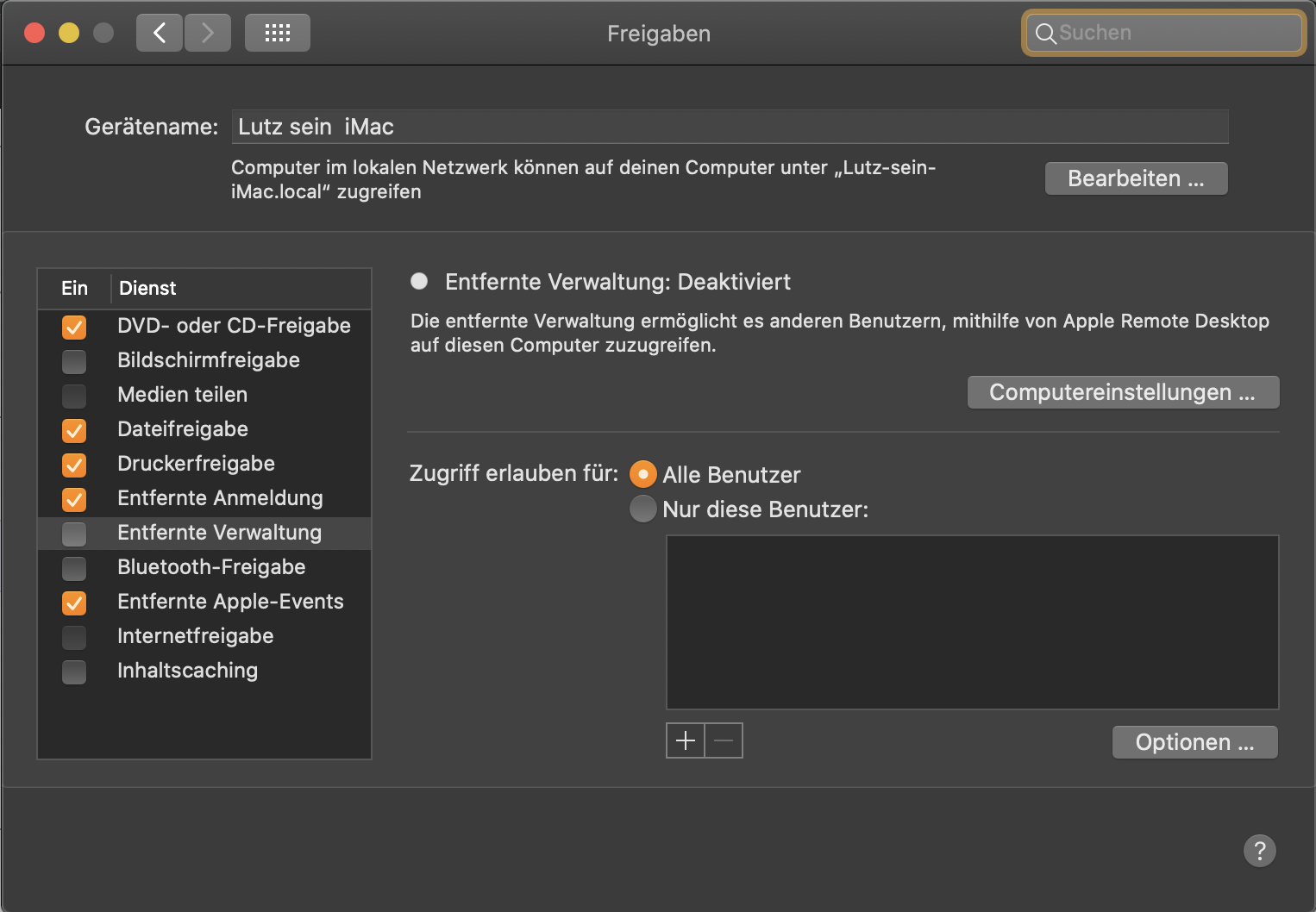Enable the Entfernte Verwaltung checkbox
1316x912 pixels.
[74, 534]
